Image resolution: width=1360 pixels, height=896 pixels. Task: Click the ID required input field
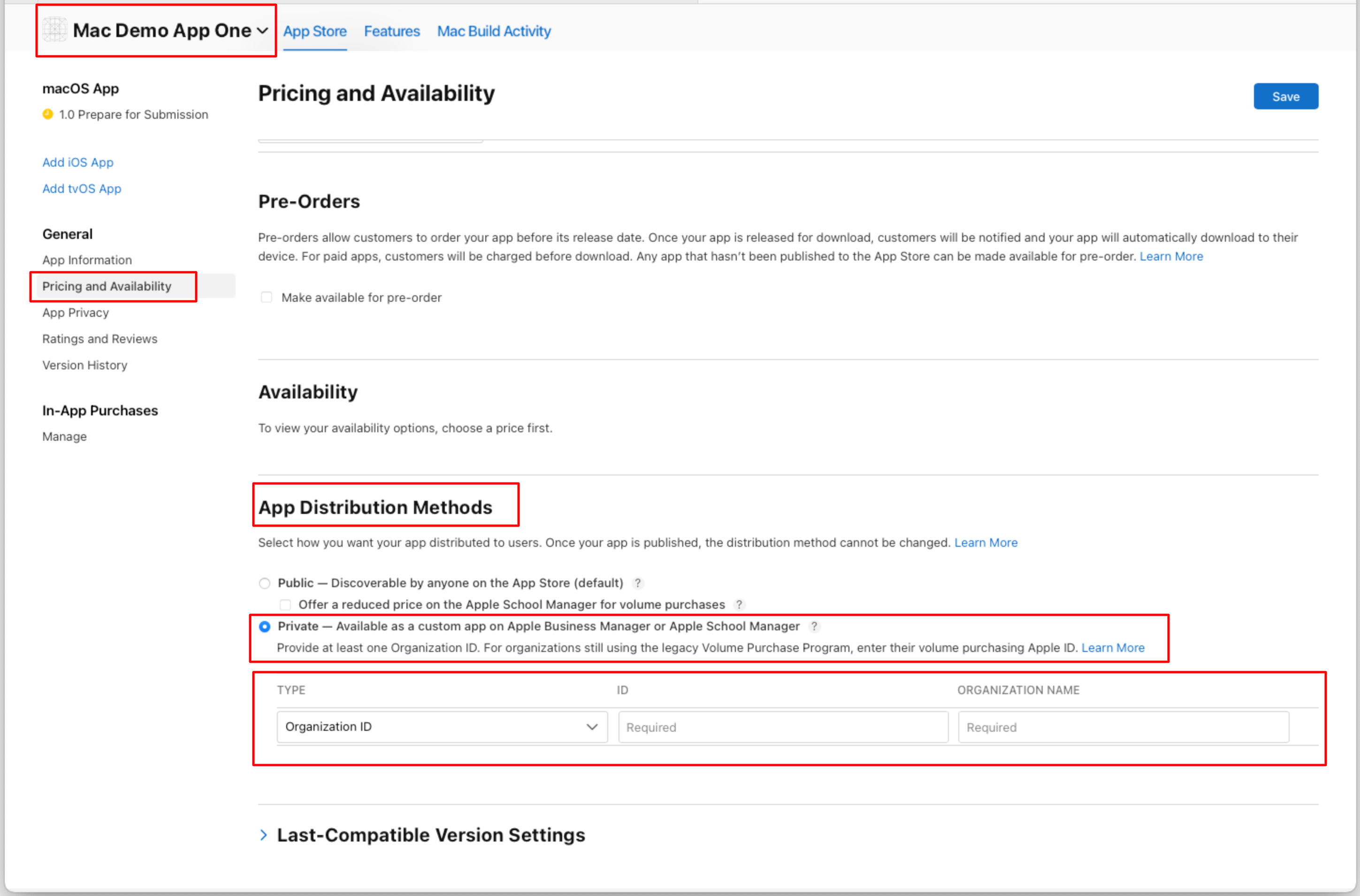click(783, 727)
